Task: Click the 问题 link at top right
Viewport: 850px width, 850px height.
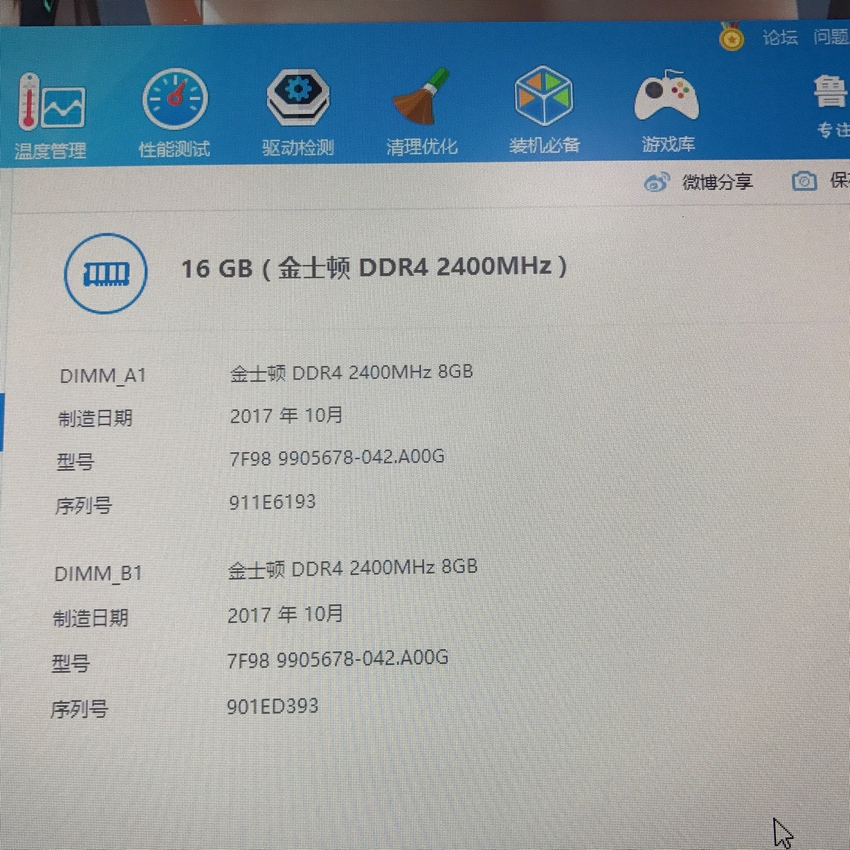Action: tap(831, 36)
